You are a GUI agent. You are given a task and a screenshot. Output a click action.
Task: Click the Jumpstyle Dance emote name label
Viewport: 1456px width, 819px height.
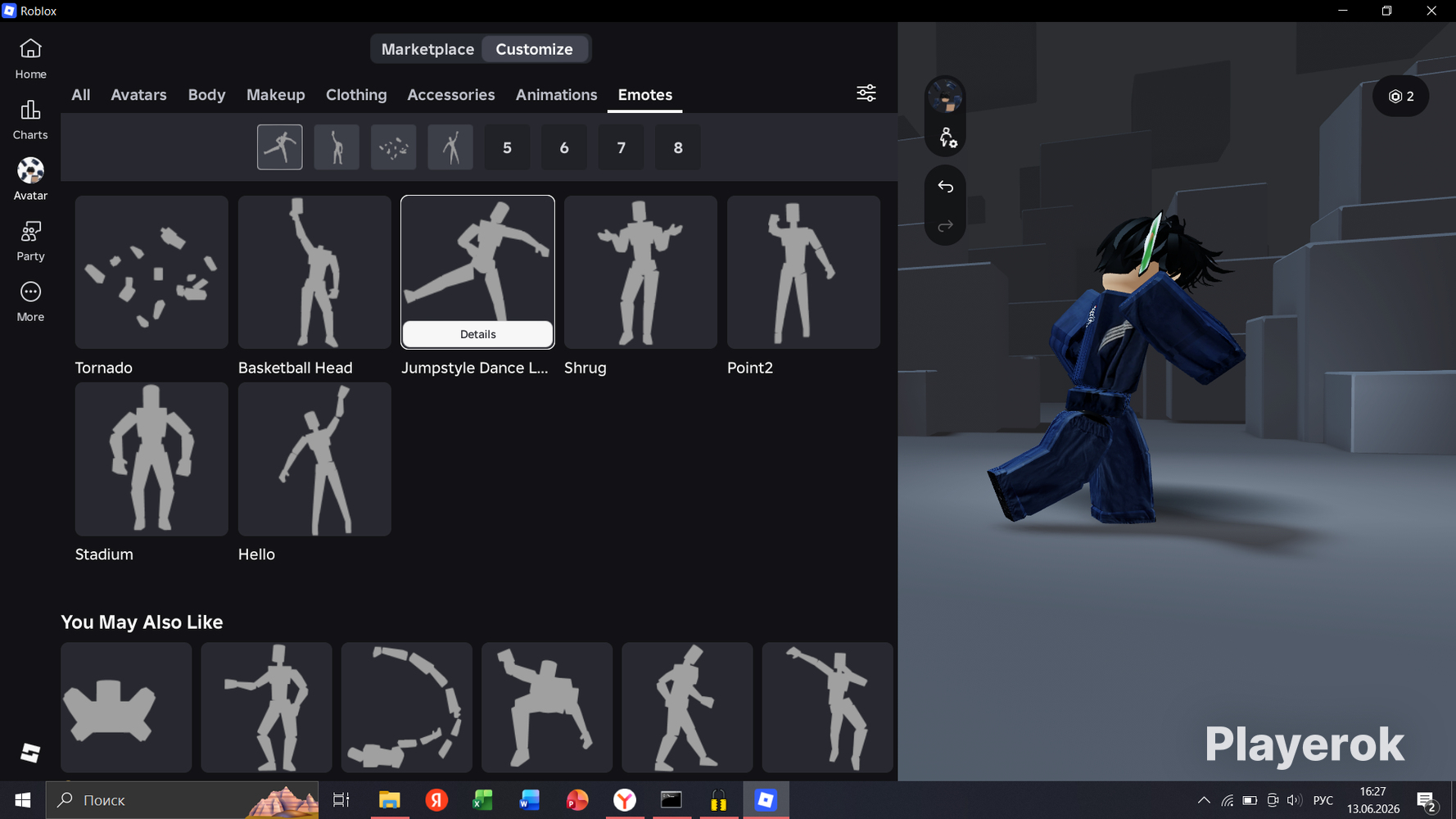tap(475, 368)
